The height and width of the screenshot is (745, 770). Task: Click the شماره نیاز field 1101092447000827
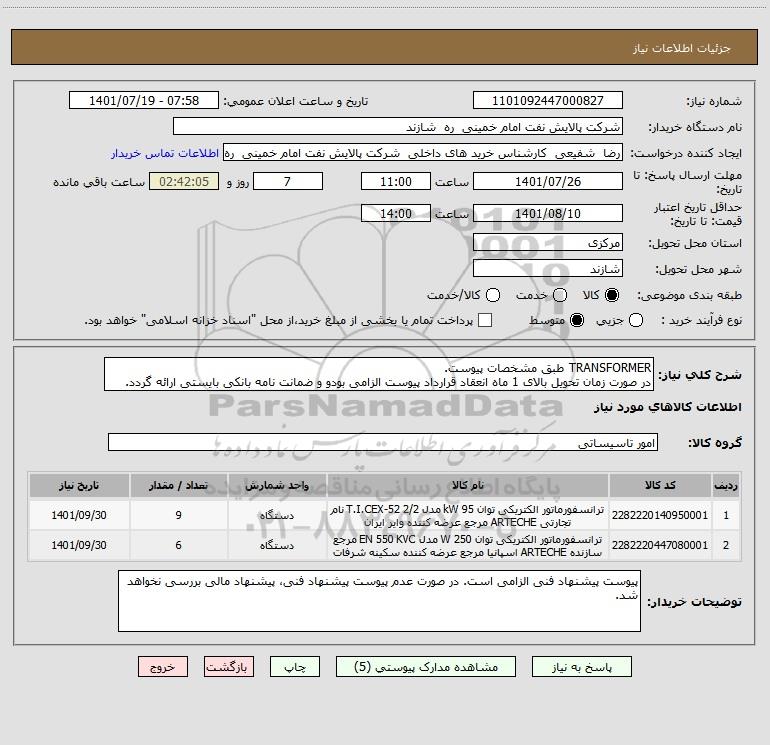(x=548, y=100)
